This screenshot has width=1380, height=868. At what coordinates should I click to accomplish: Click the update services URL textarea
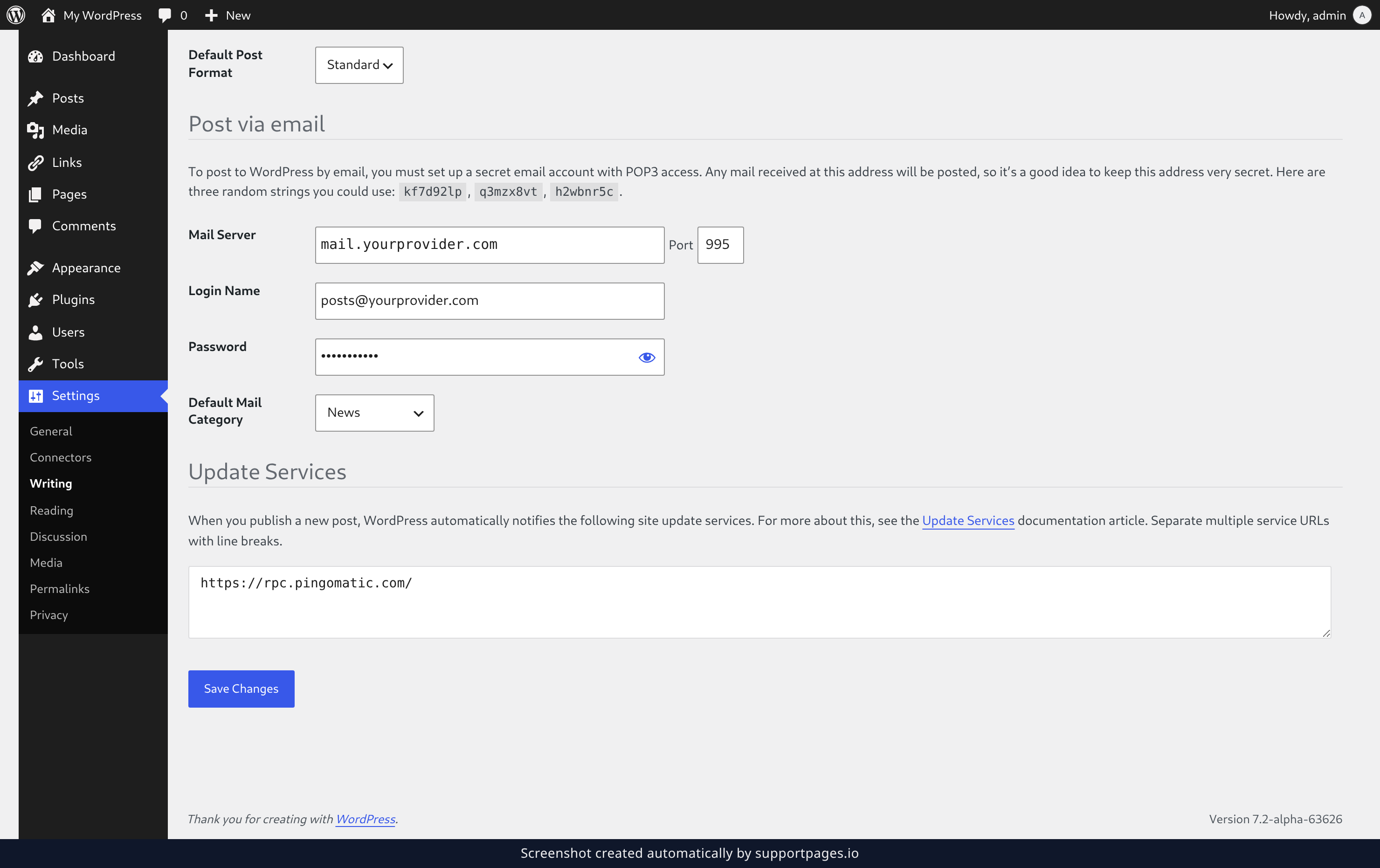pyautogui.click(x=759, y=602)
